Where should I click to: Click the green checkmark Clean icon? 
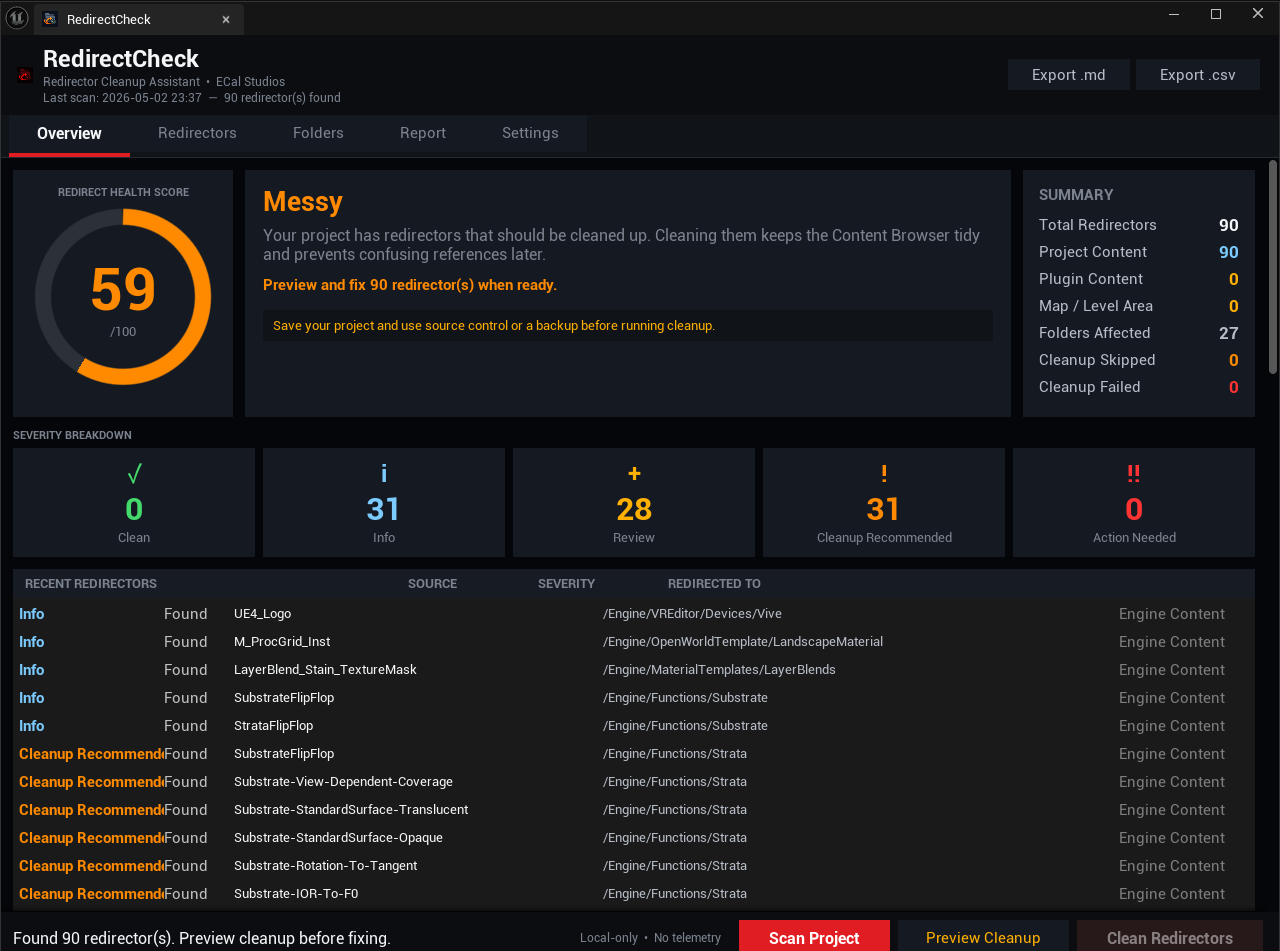coord(134,473)
